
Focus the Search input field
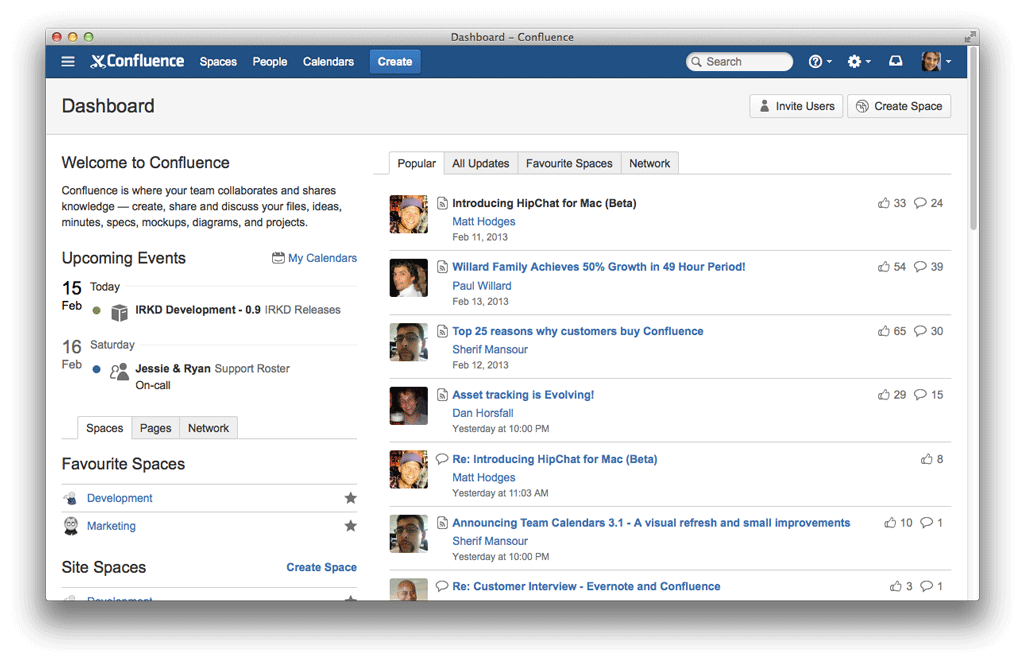(745, 62)
